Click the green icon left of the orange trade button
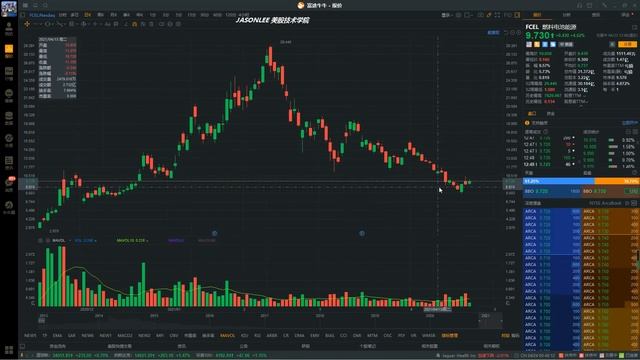 [612, 44]
